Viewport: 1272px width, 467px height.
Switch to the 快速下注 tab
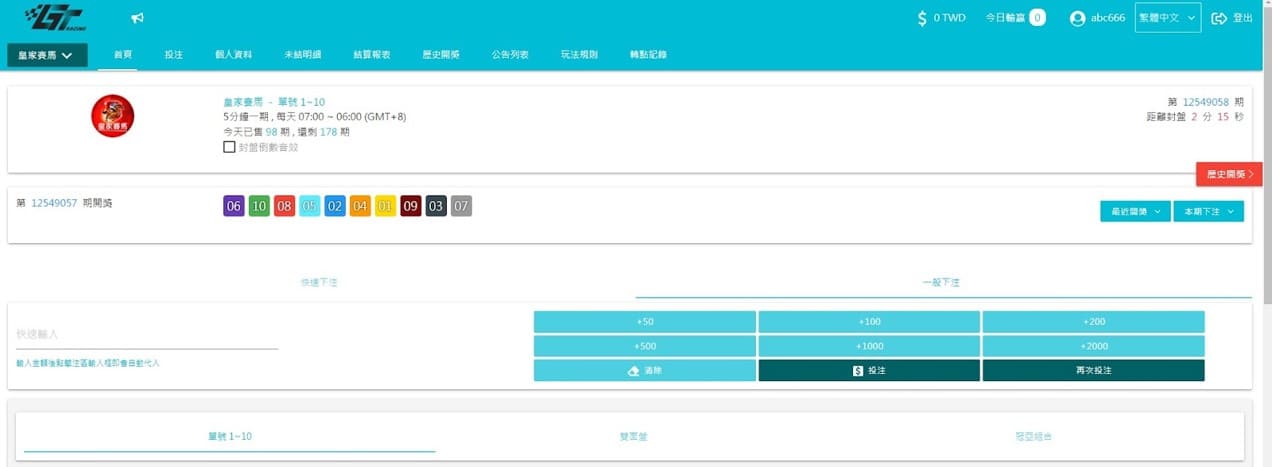[x=319, y=283]
